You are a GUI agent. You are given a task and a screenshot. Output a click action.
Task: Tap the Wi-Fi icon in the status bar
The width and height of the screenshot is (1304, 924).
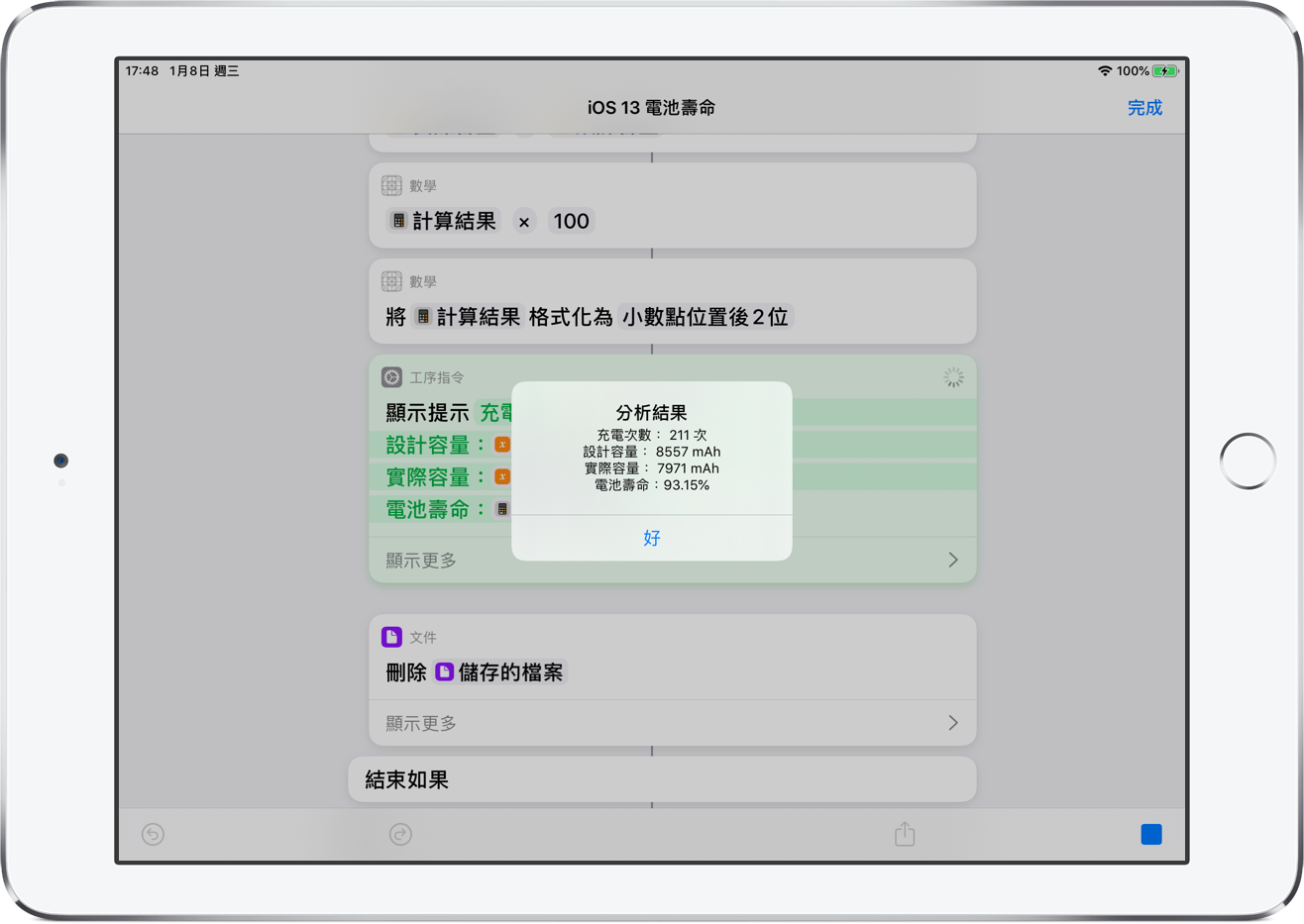(x=1105, y=71)
